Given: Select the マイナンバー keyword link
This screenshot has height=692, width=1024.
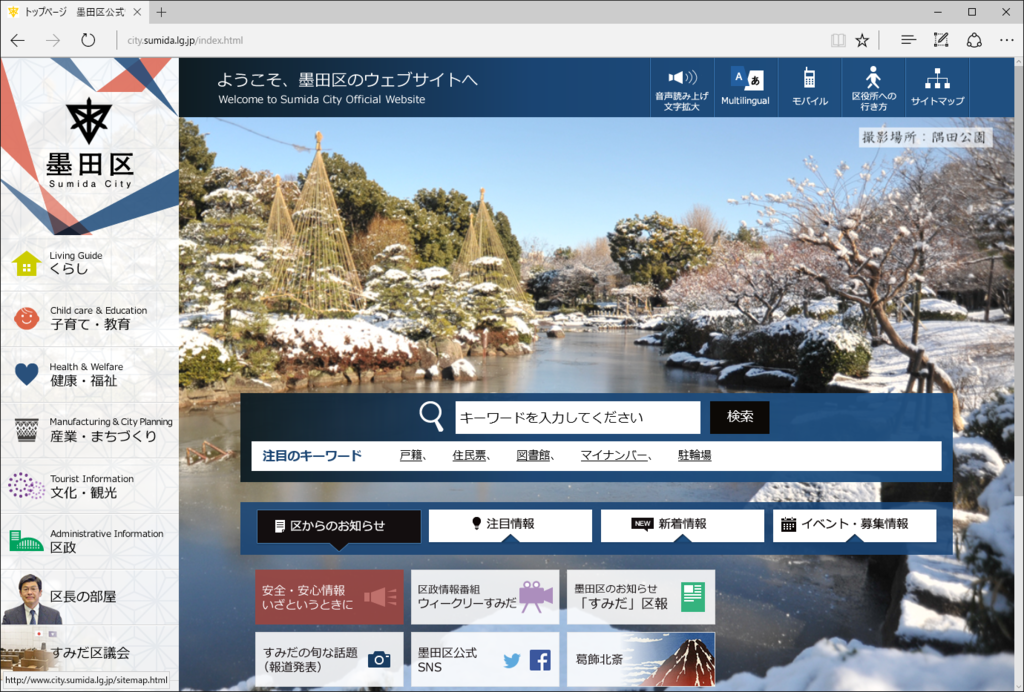Looking at the screenshot, I should pos(614,455).
